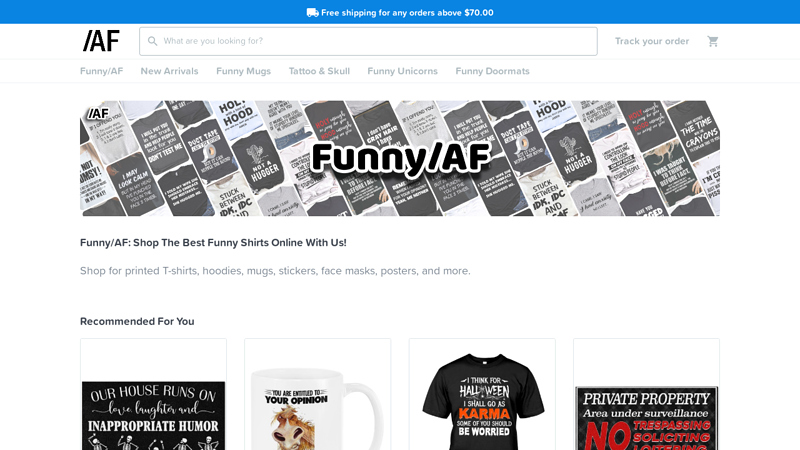This screenshot has width=800, height=450.
Task: Go to the Funny/AF category
Action: pos(102,71)
